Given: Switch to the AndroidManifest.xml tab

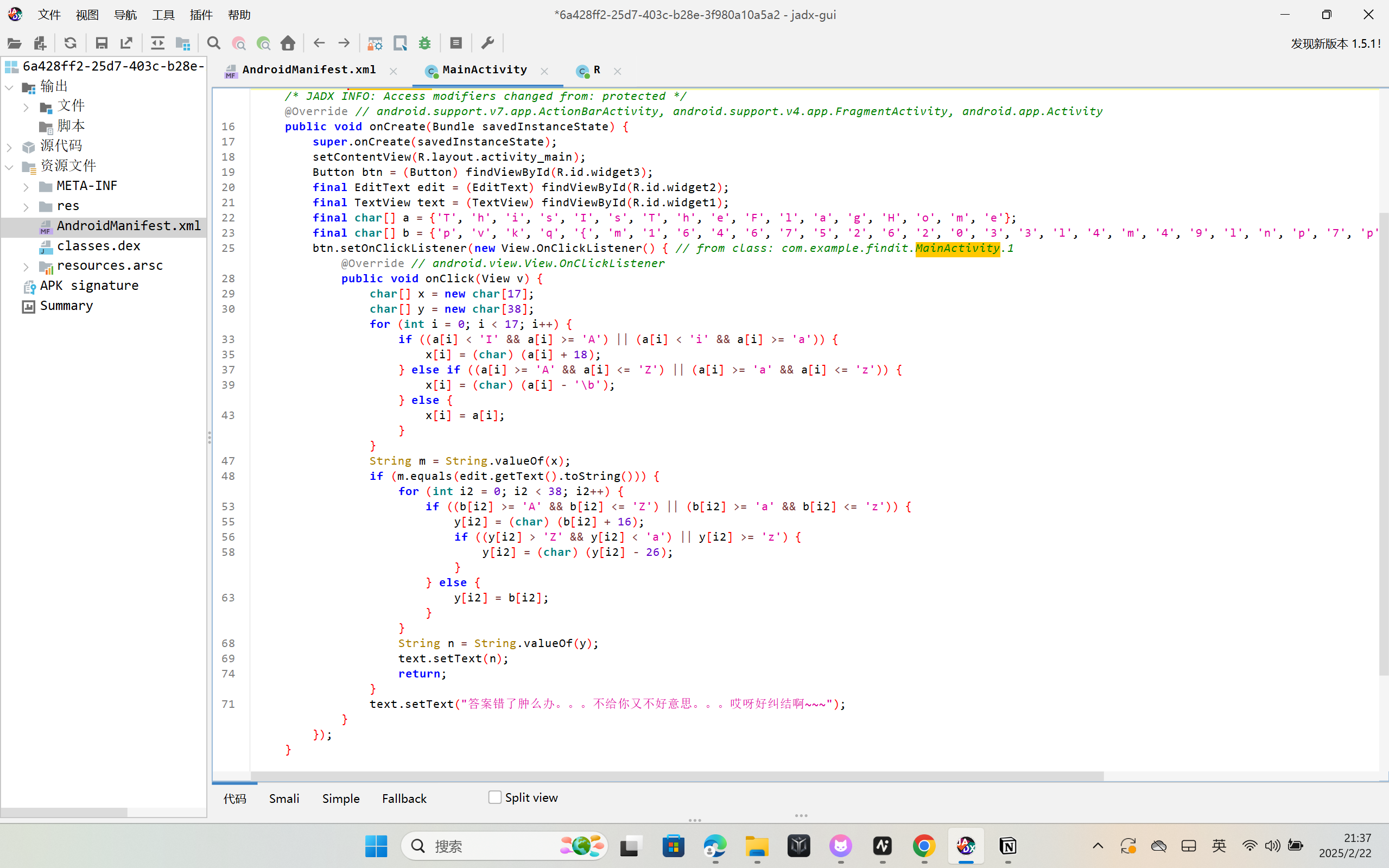Looking at the screenshot, I should (x=309, y=70).
